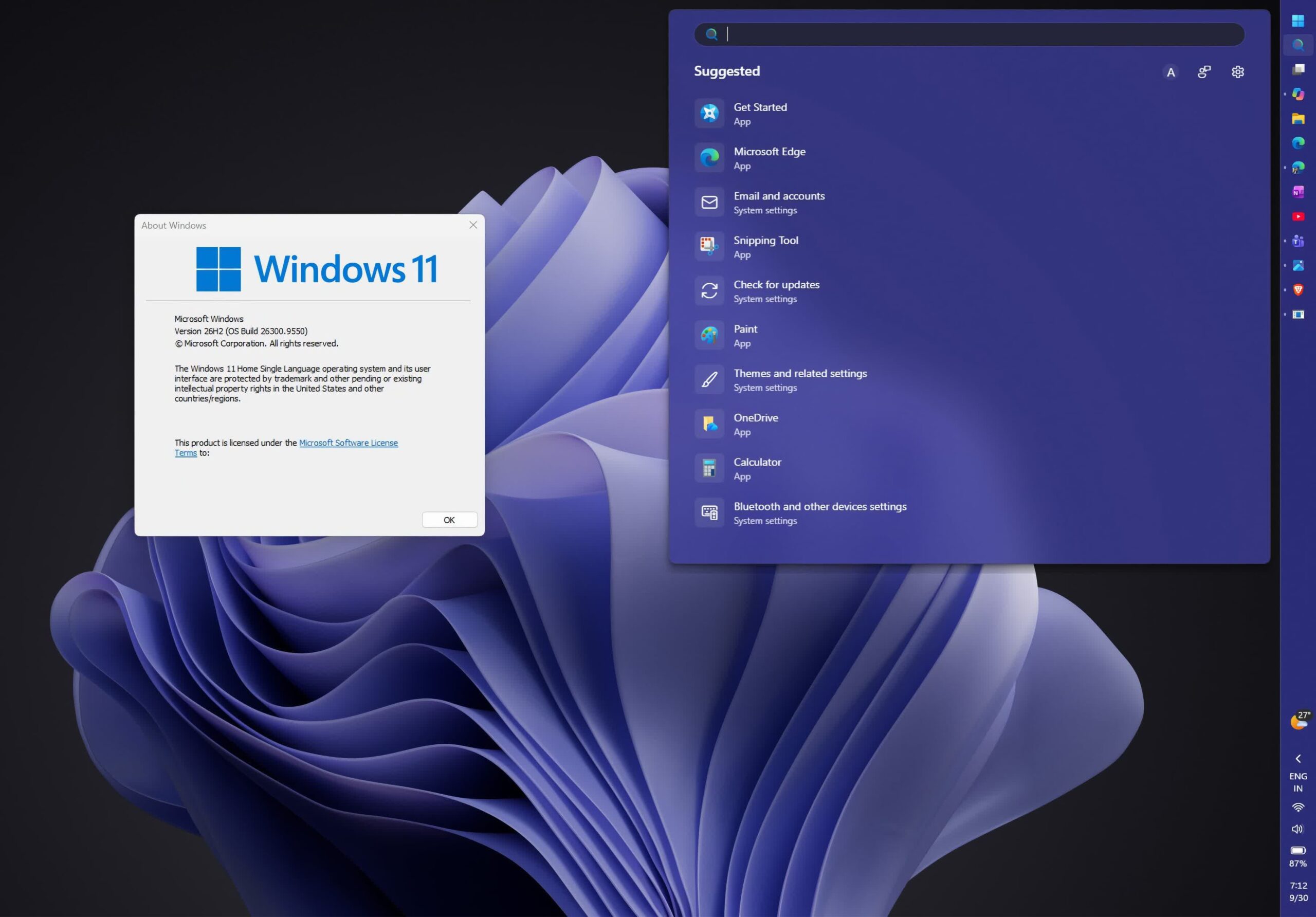Screen dimensions: 1316x917
Task: Click the search options icon beside the gear
Action: (x=1203, y=71)
